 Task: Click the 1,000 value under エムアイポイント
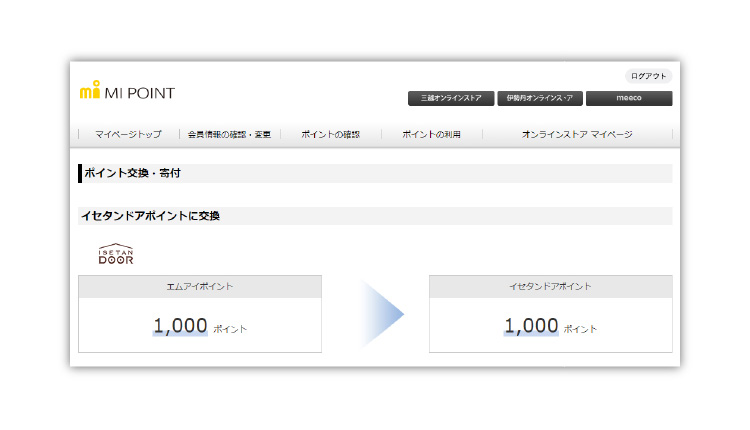point(180,326)
